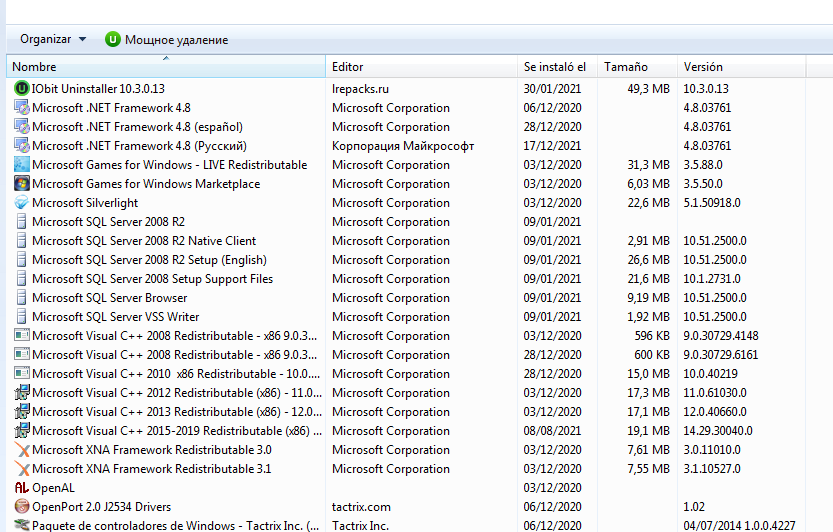
Task: Click the Microsoft SQL Server VSS Writer icon
Action: [x=22, y=317]
